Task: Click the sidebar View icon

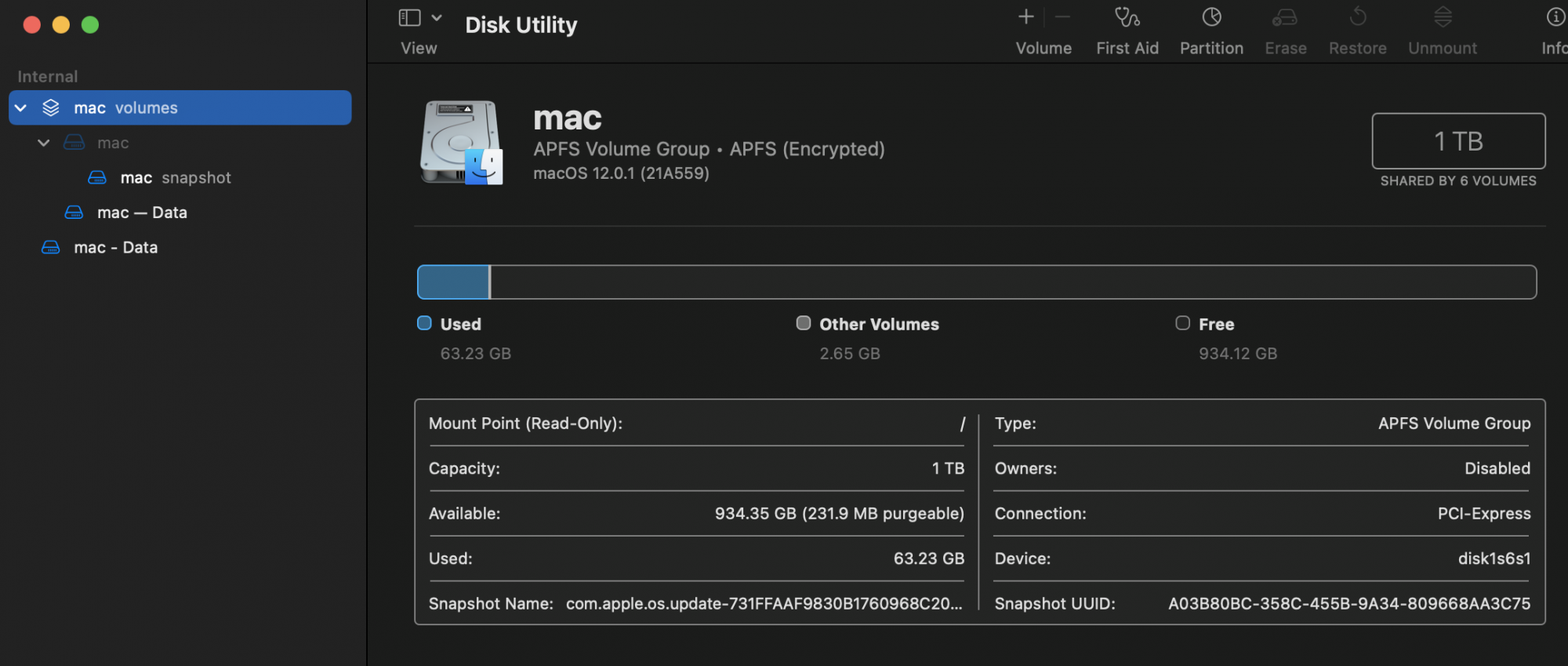Action: click(x=410, y=17)
